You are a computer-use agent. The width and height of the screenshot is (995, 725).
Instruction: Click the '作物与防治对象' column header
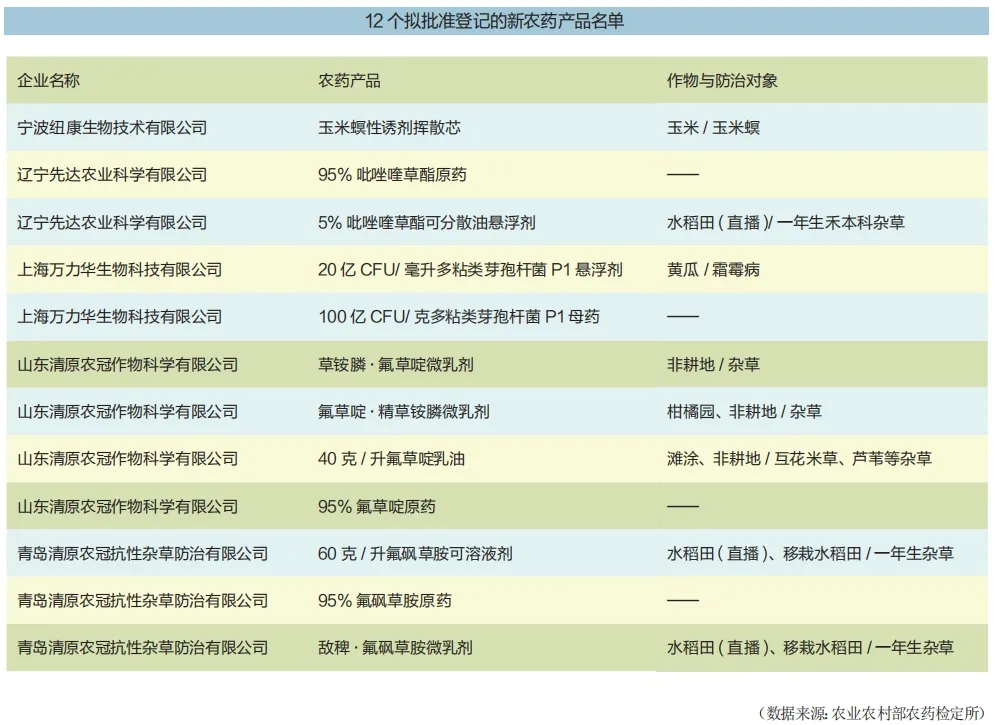722,81
